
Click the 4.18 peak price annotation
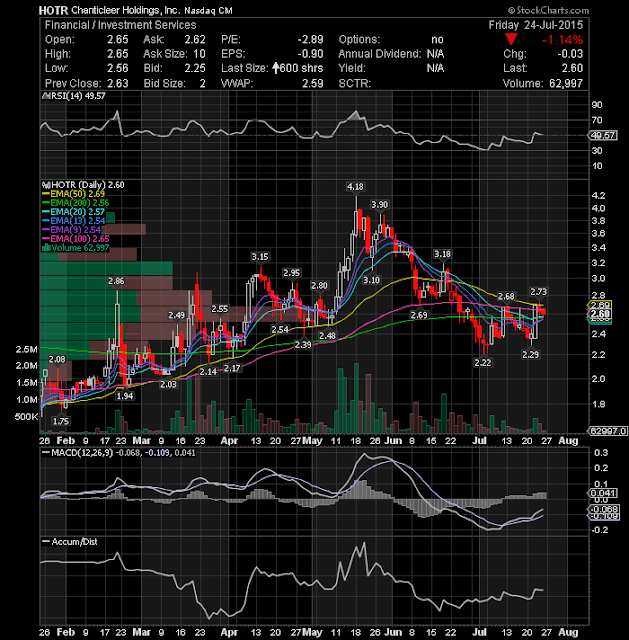tap(355, 187)
